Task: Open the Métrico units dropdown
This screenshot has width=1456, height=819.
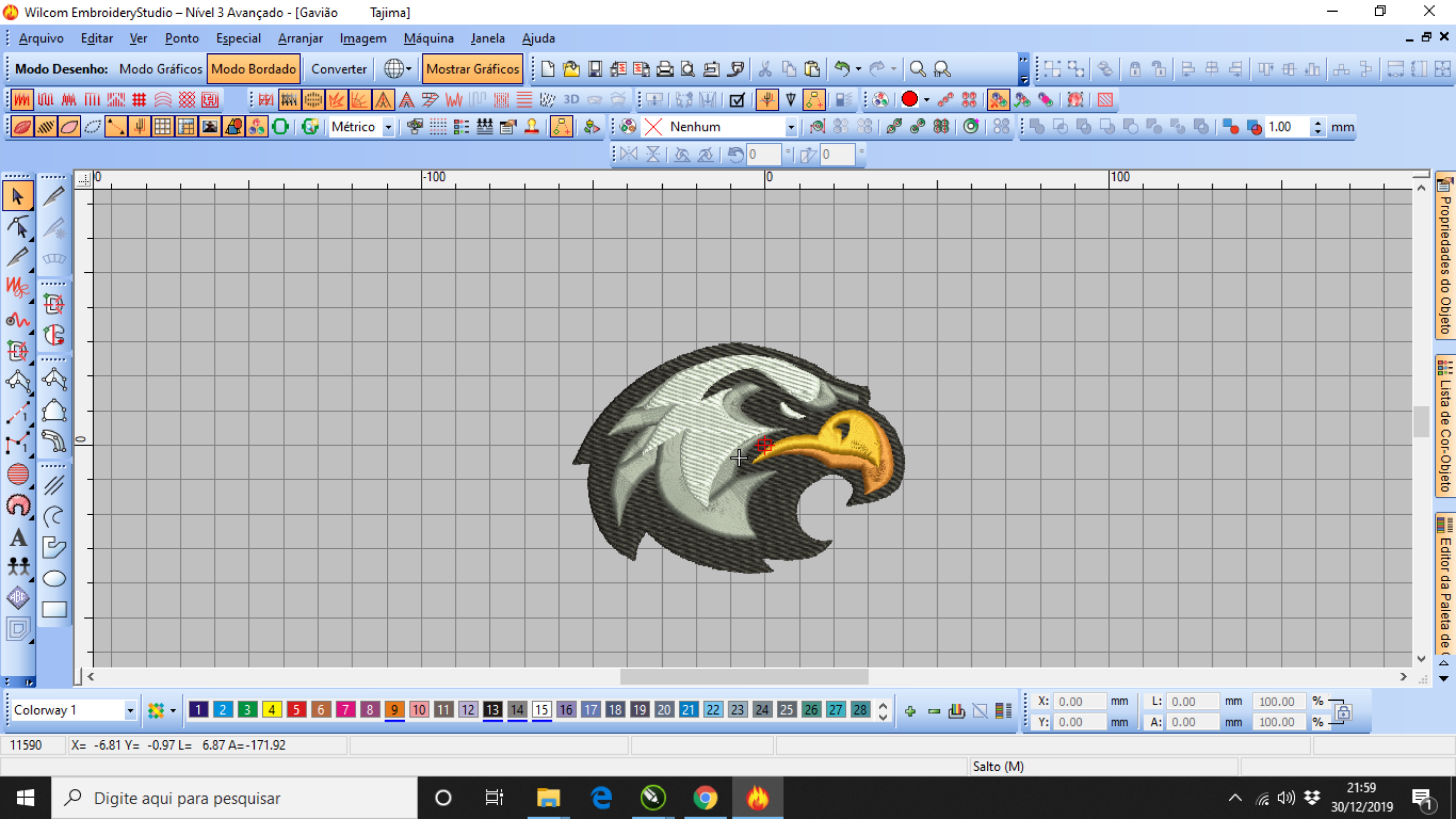Action: pyautogui.click(x=388, y=127)
